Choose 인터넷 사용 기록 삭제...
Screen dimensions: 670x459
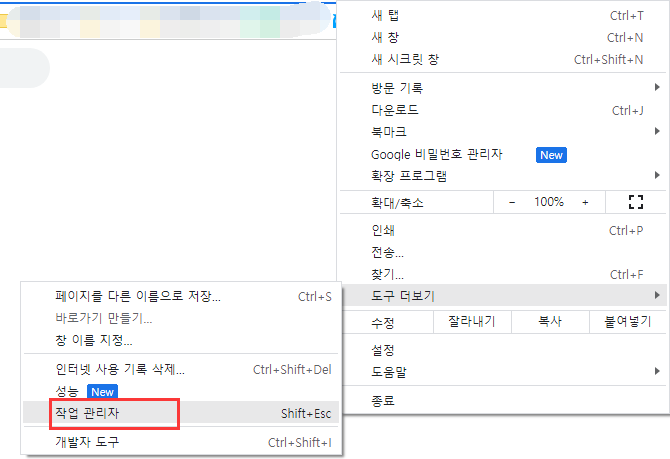[x=119, y=370]
